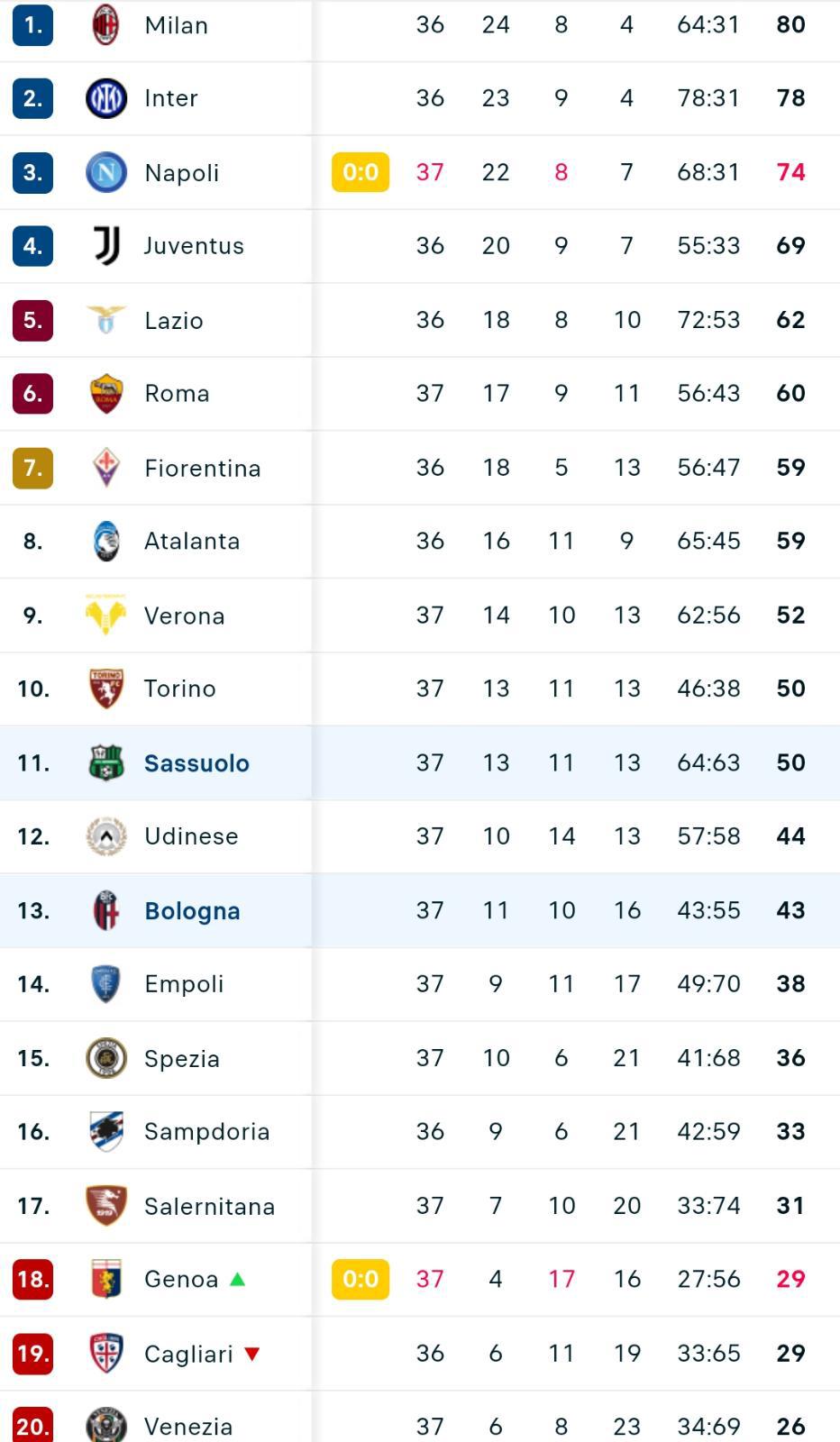
Task: Open the Sassuolo team link
Action: click(x=196, y=763)
